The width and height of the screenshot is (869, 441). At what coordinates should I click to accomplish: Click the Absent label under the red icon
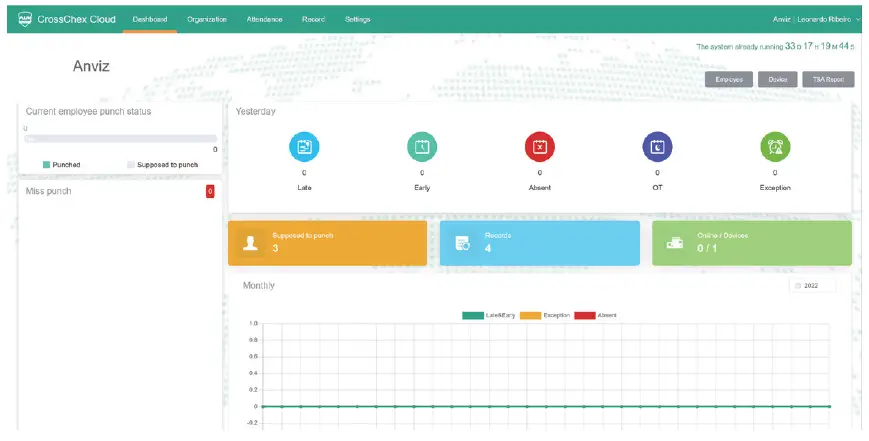click(540, 188)
